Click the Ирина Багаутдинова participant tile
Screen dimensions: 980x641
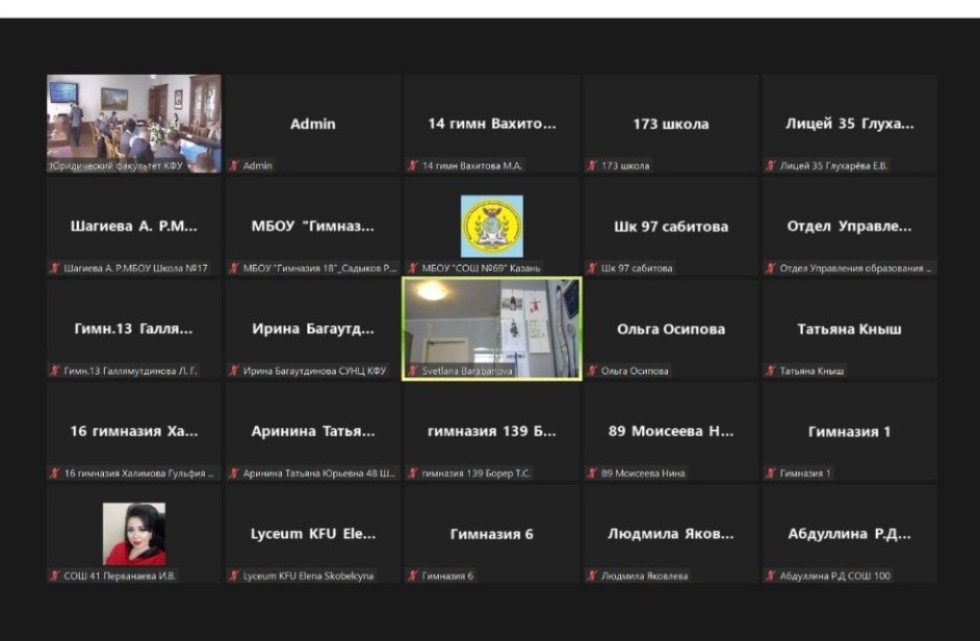click(x=313, y=329)
